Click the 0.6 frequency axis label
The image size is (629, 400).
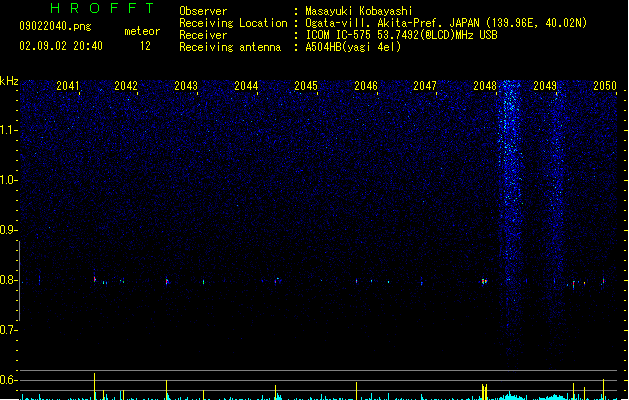point(9,380)
